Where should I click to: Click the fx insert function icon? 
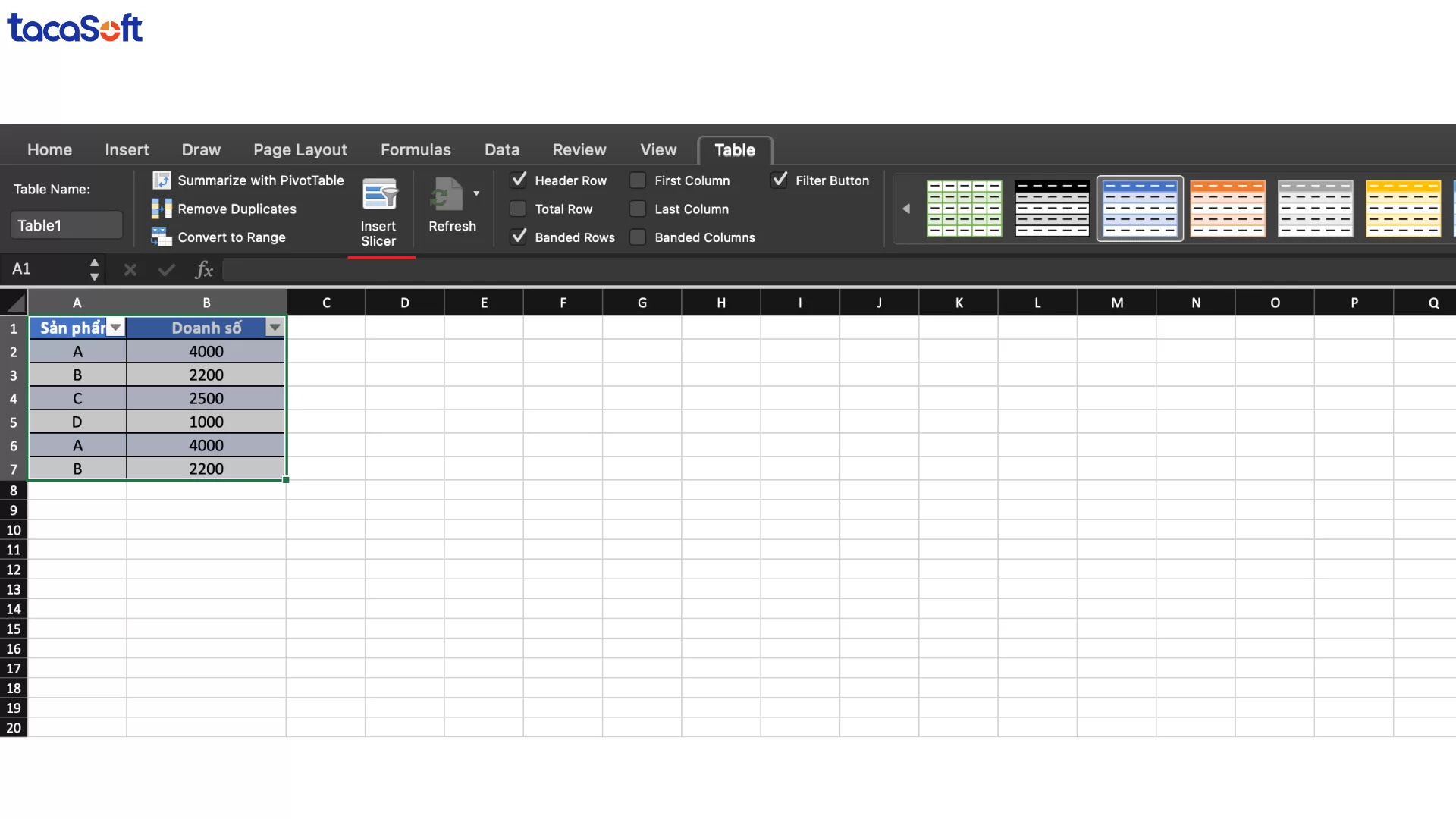coord(203,270)
